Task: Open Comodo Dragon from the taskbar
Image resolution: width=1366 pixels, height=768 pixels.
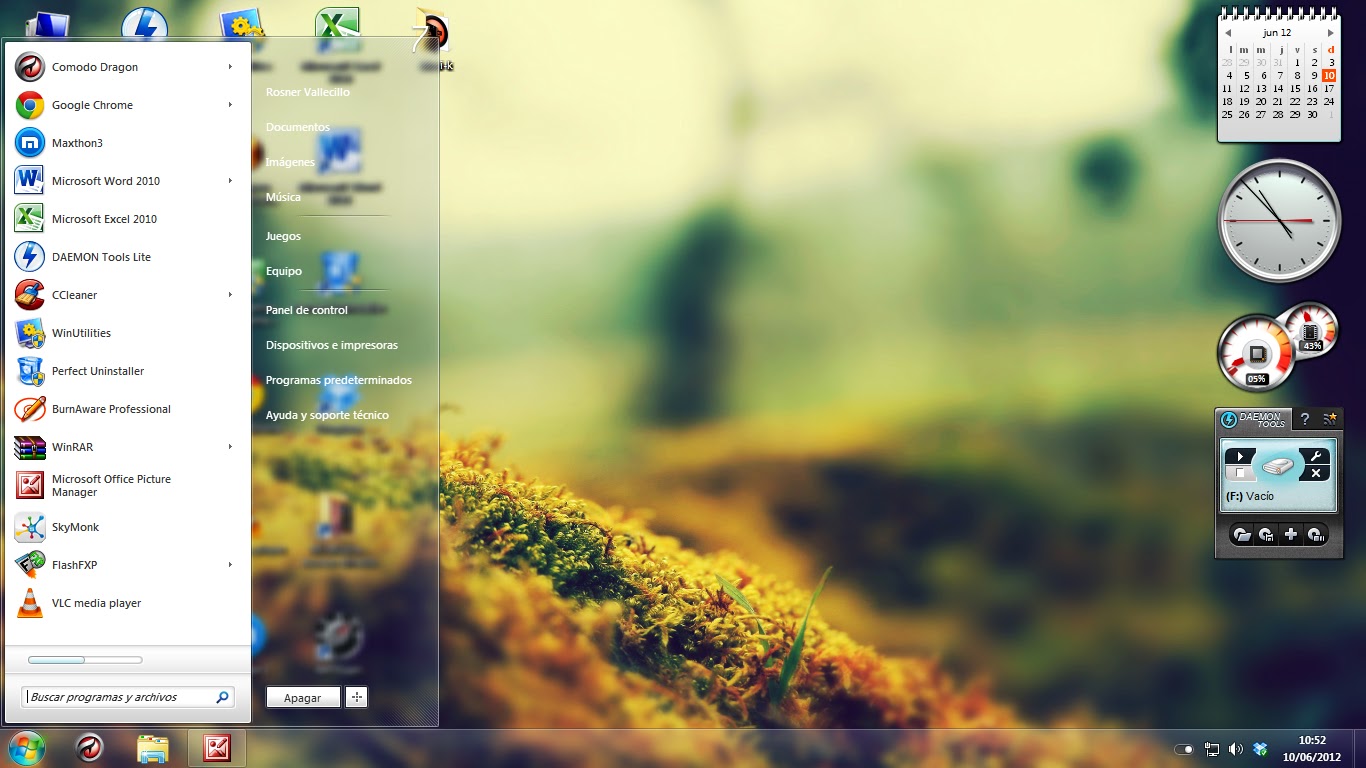Action: [x=90, y=748]
